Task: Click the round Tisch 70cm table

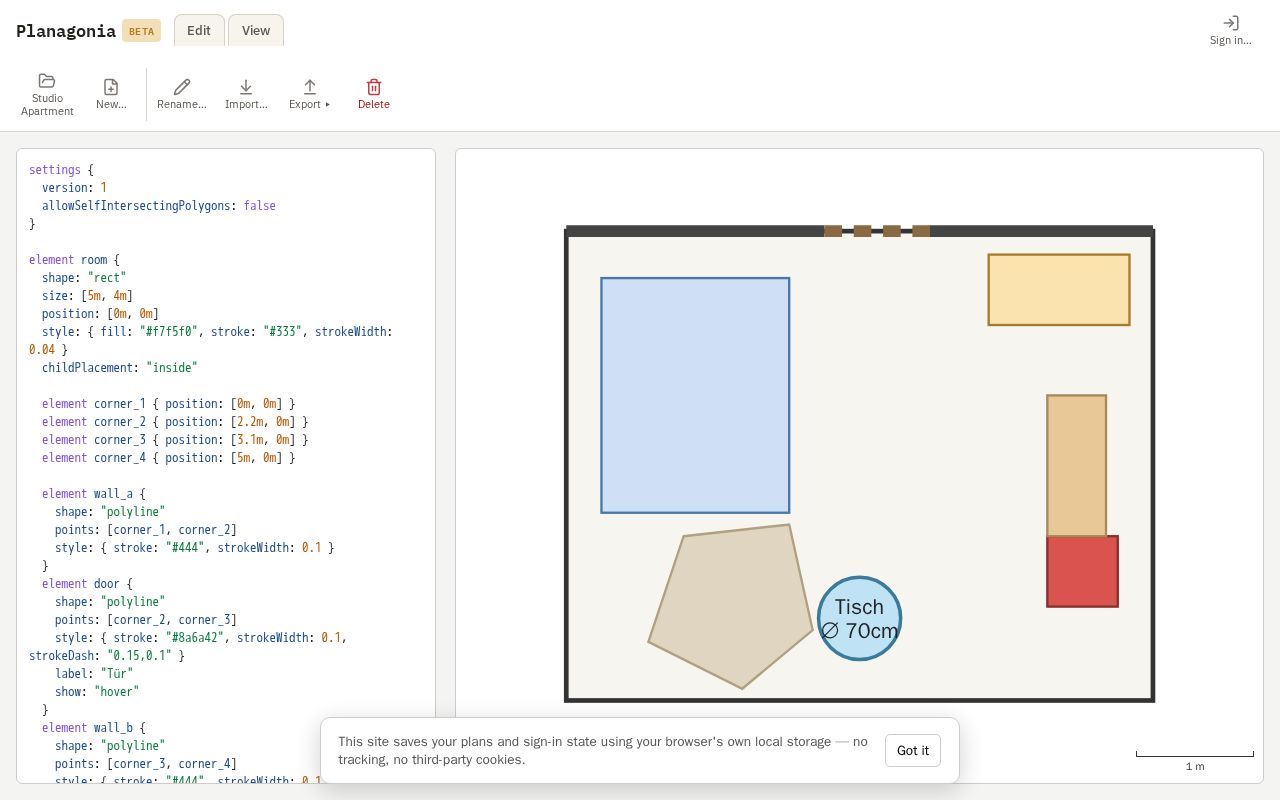Action: [859, 618]
